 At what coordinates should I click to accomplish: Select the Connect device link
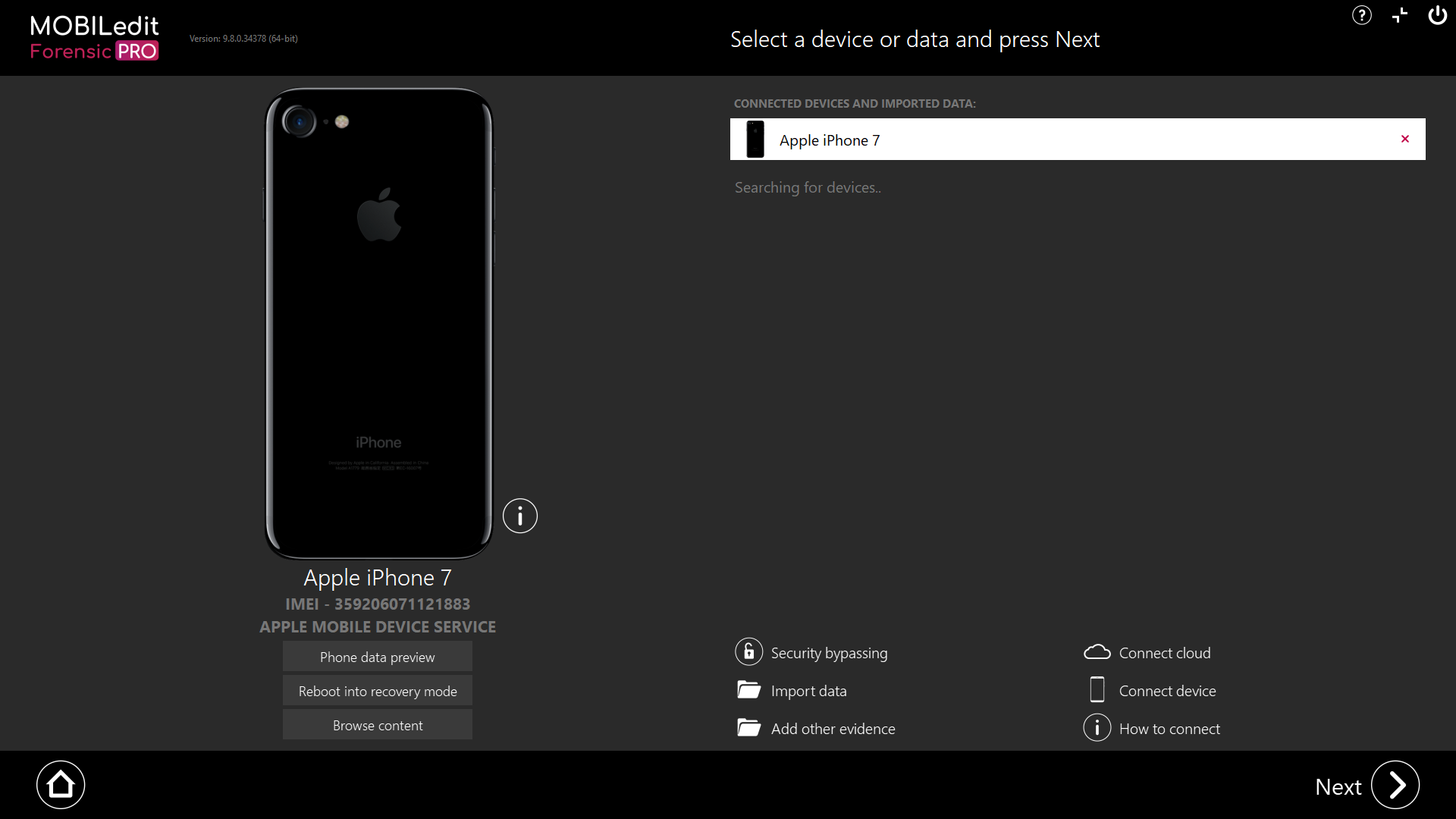click(x=1168, y=691)
